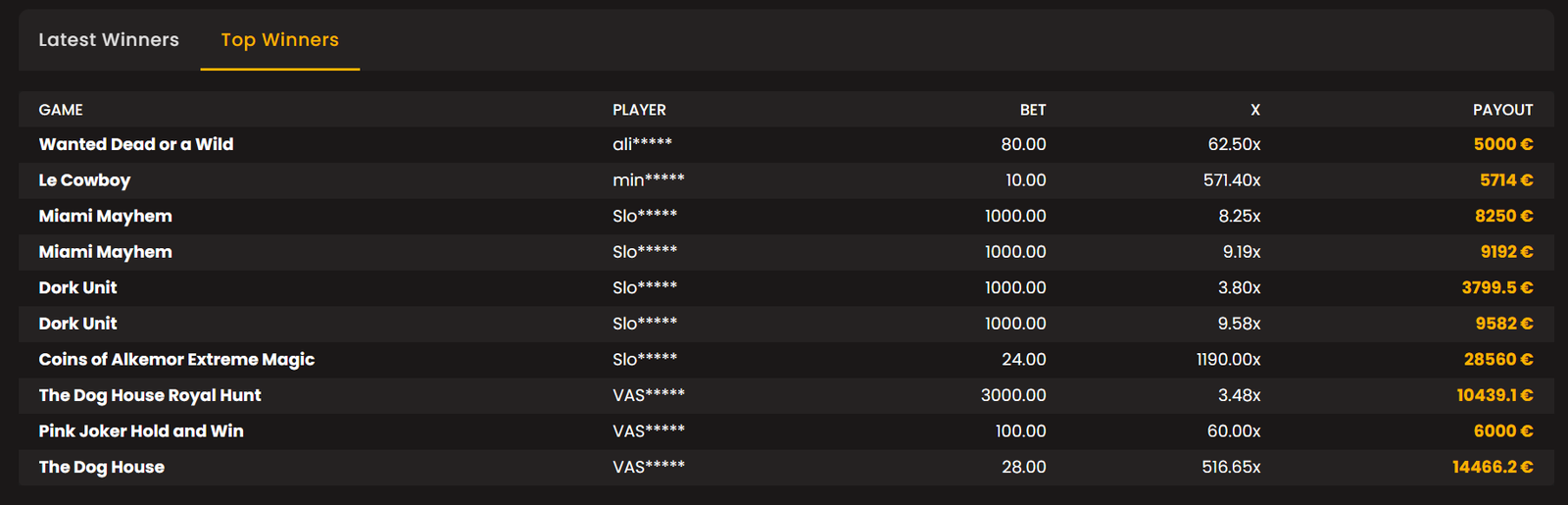Click the 14466.2 € payout value

1493,468
